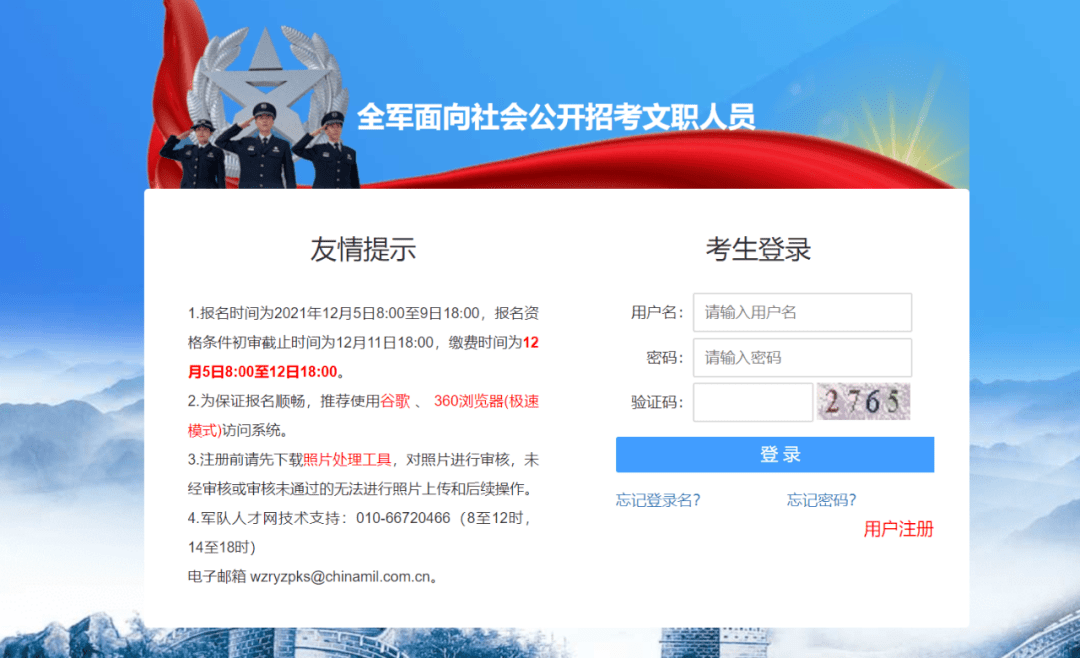Viewport: 1080px width, 658px height.
Task: Click the blue 登录 button
Action: [775, 455]
